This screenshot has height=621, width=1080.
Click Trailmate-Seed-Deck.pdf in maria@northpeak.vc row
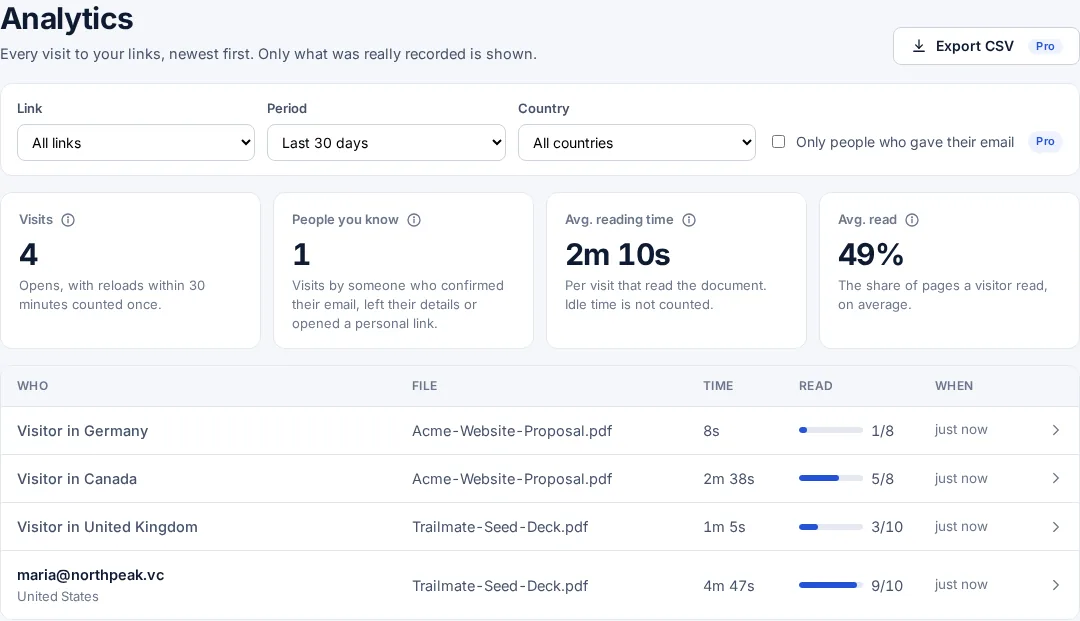coord(500,586)
